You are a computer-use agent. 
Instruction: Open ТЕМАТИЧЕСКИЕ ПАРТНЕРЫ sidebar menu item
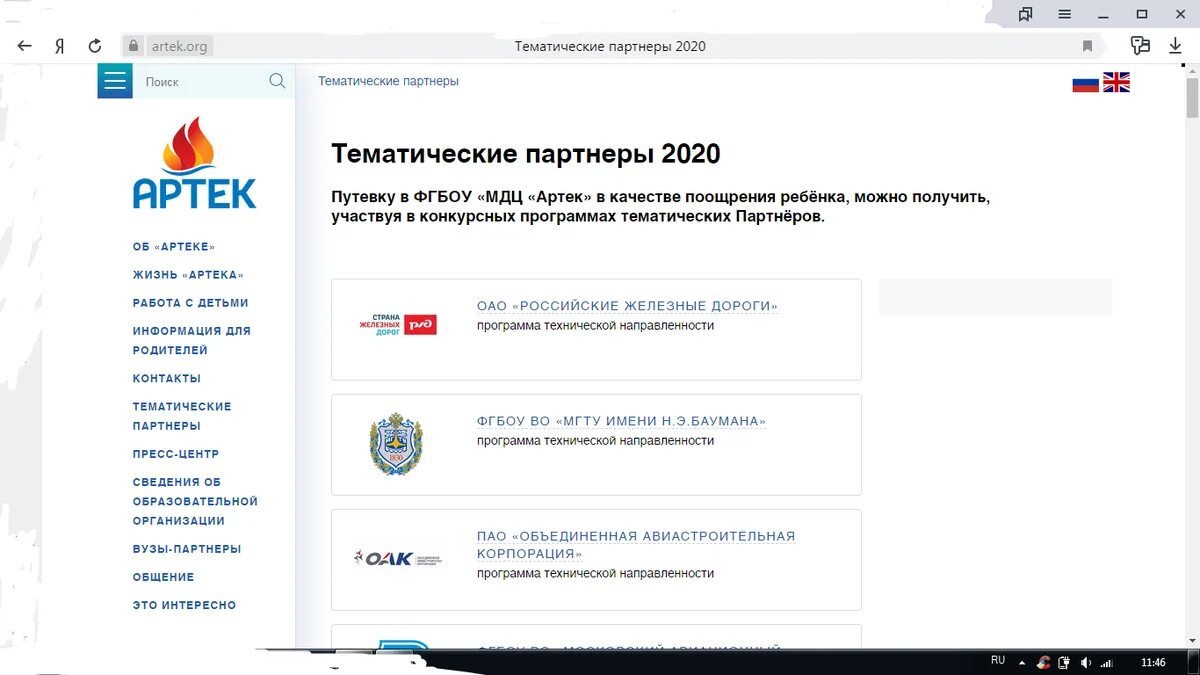tap(182, 416)
